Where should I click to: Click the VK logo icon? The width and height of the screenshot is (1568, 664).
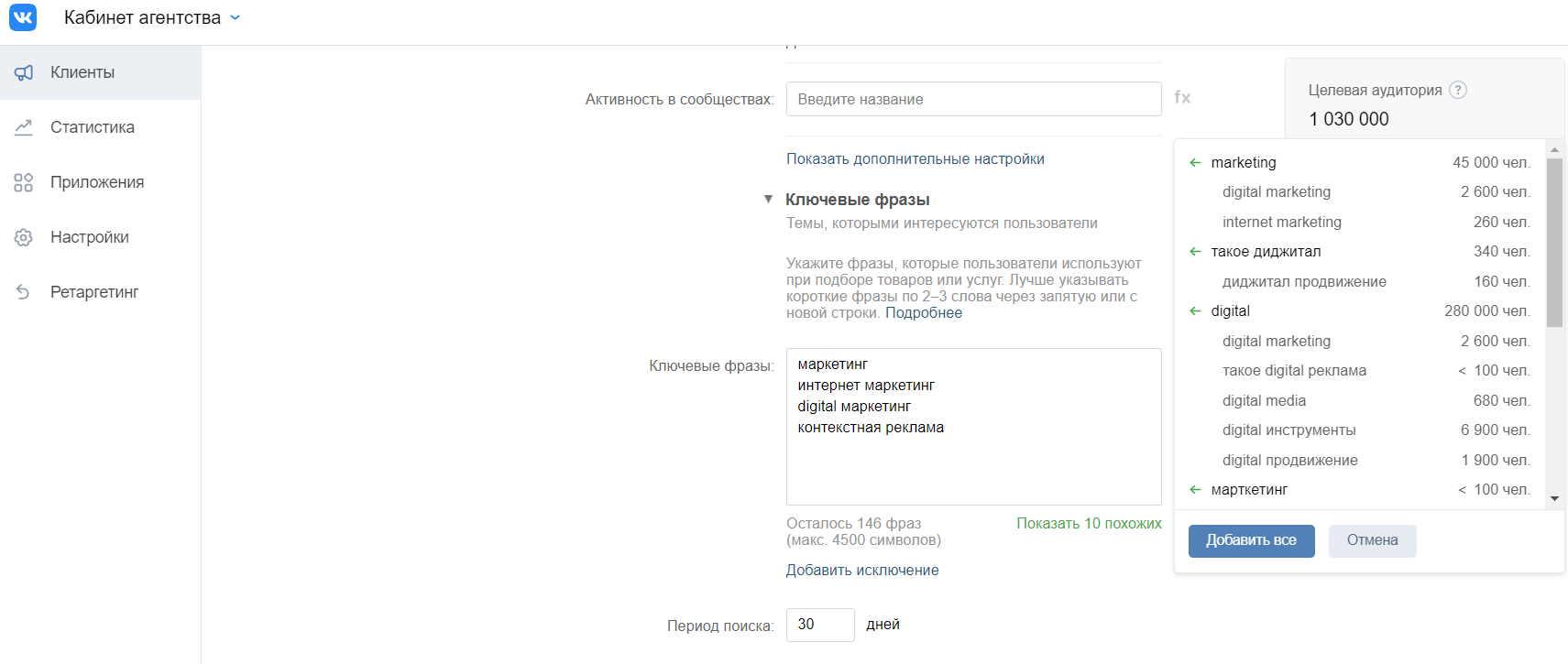tap(23, 17)
